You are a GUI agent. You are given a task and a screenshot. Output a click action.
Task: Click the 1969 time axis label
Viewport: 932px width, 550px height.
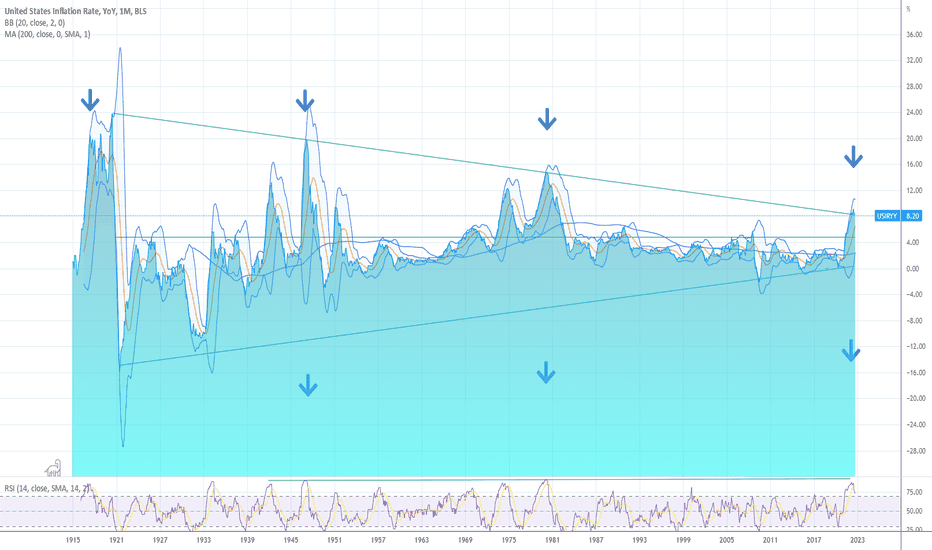(465, 540)
